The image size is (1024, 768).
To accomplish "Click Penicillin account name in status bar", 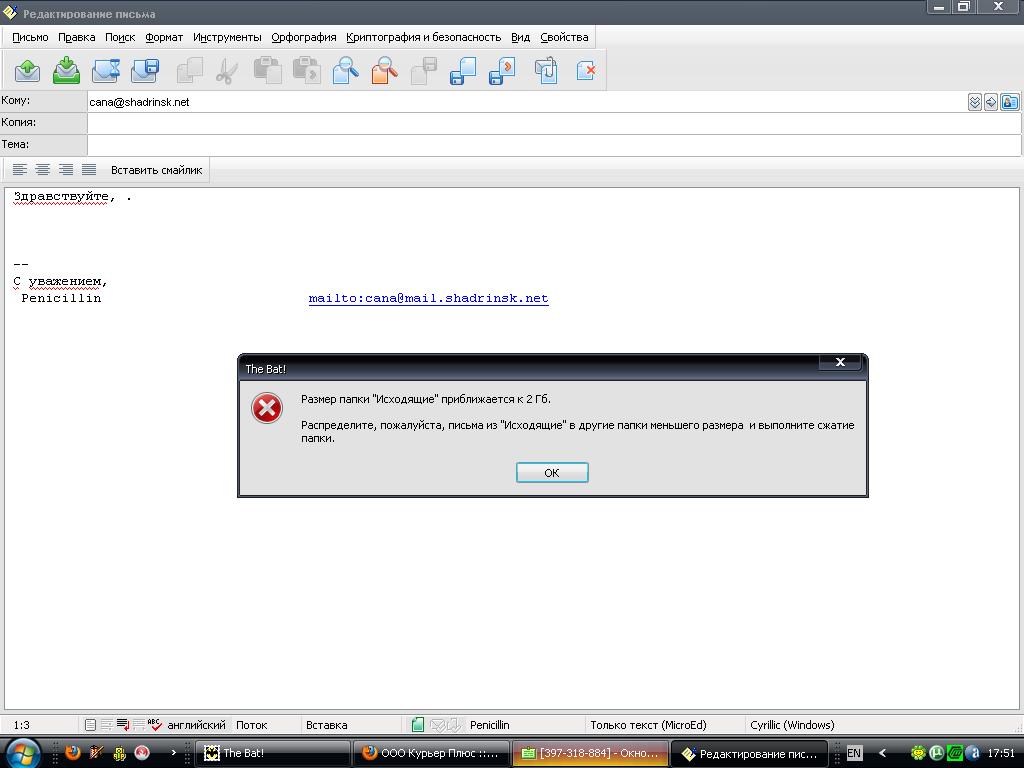I will click(490, 725).
